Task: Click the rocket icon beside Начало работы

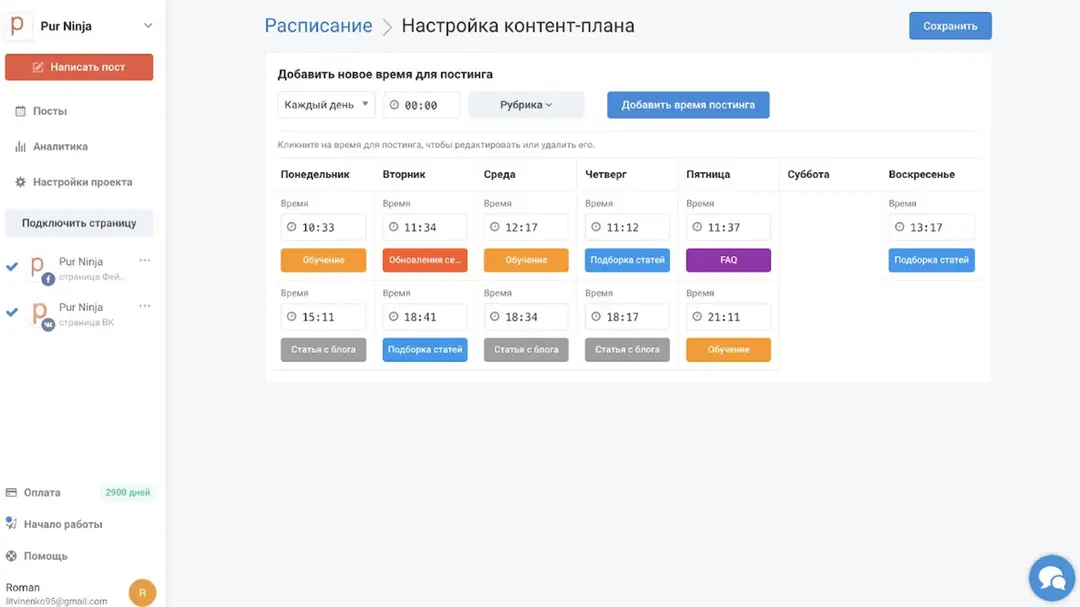Action: coord(11,524)
